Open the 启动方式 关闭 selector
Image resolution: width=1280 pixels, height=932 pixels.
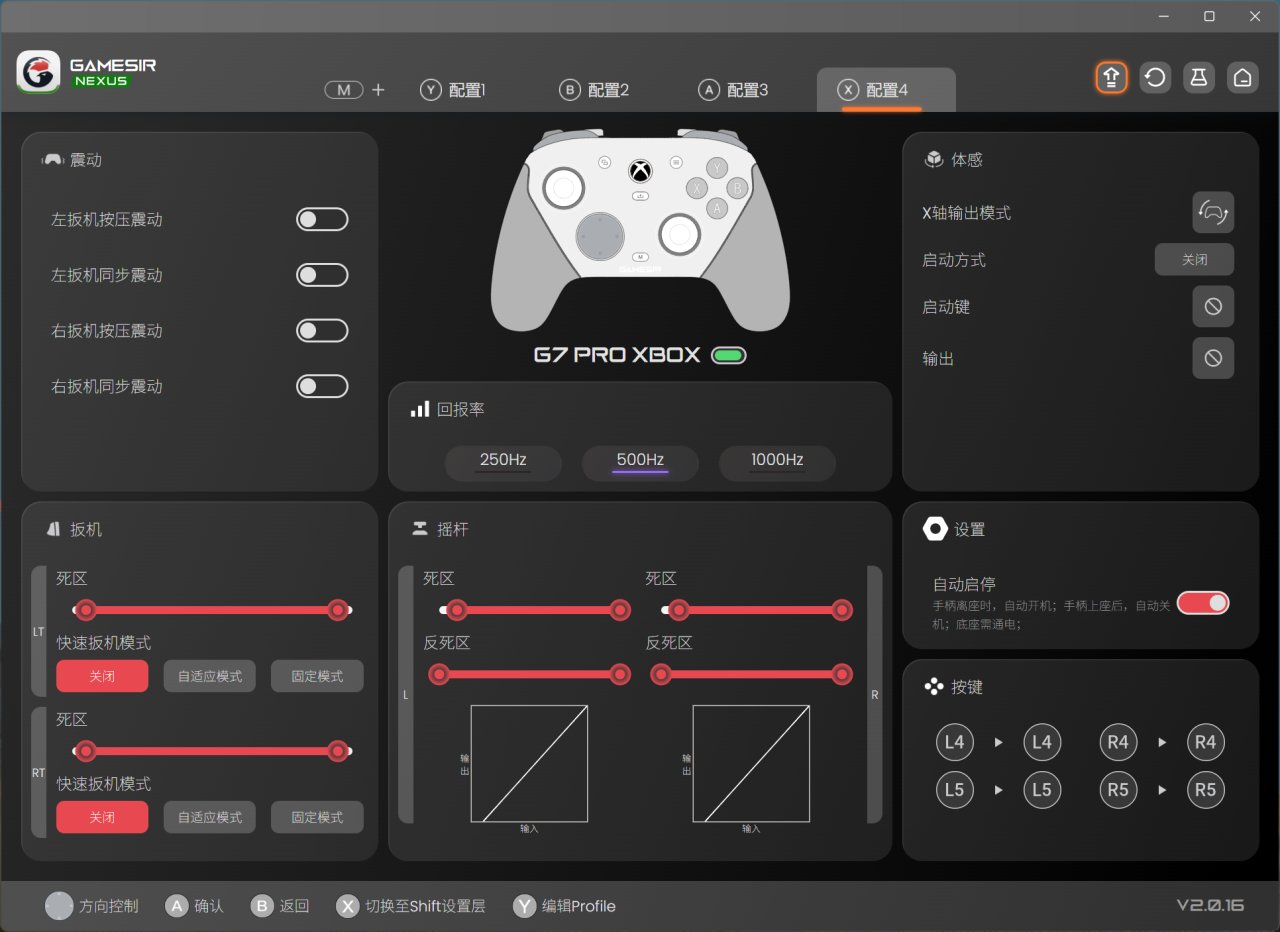tap(1194, 259)
